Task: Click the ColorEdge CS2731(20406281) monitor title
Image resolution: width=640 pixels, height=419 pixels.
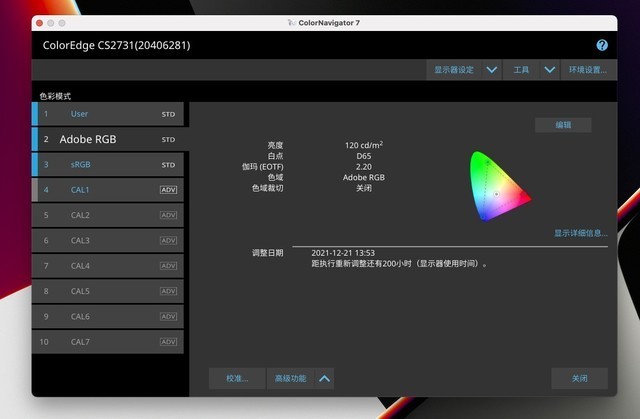Action: [116, 45]
